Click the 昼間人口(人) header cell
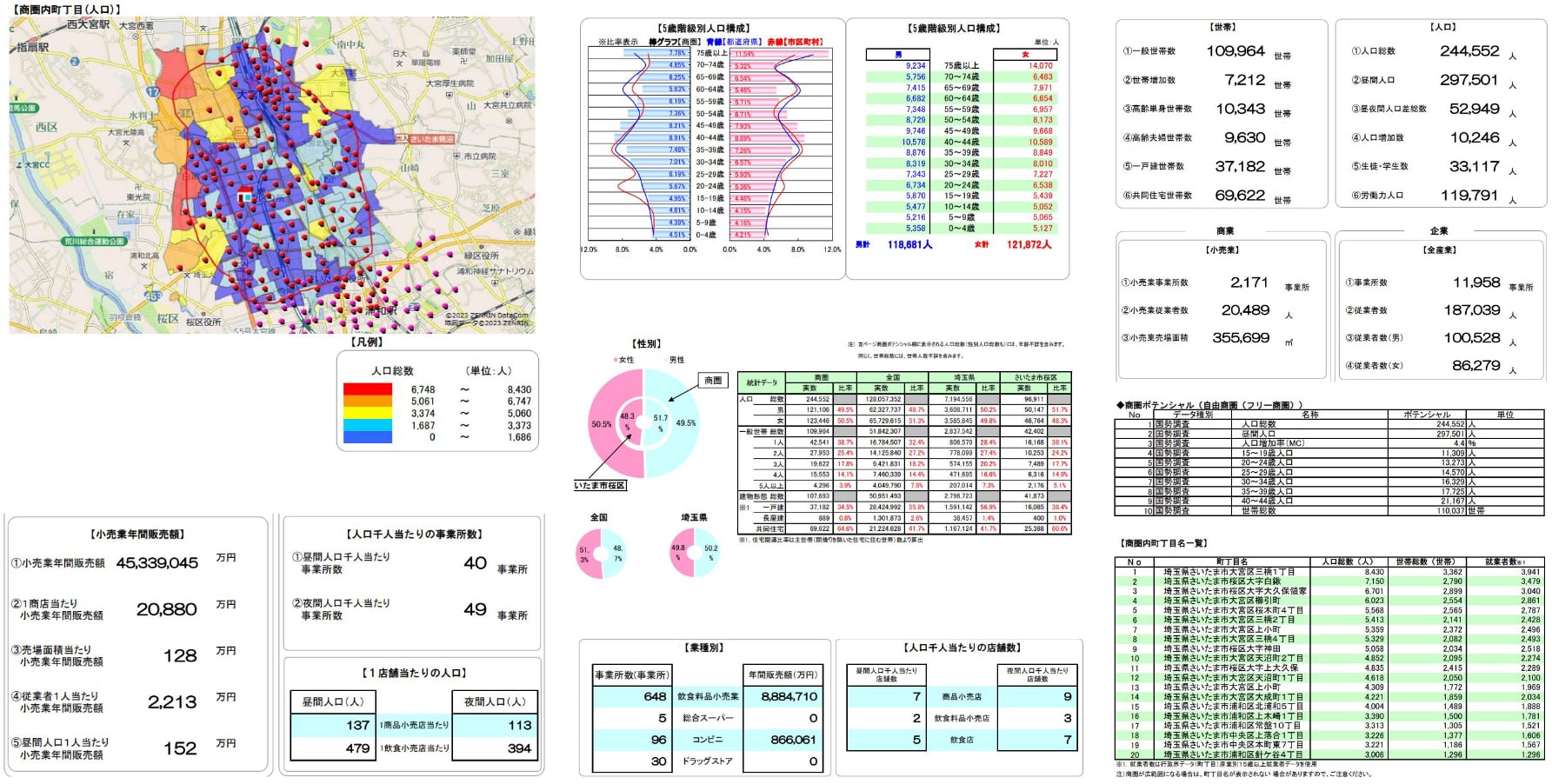Image resolution: width=1552 pixels, height=784 pixels. click(333, 701)
